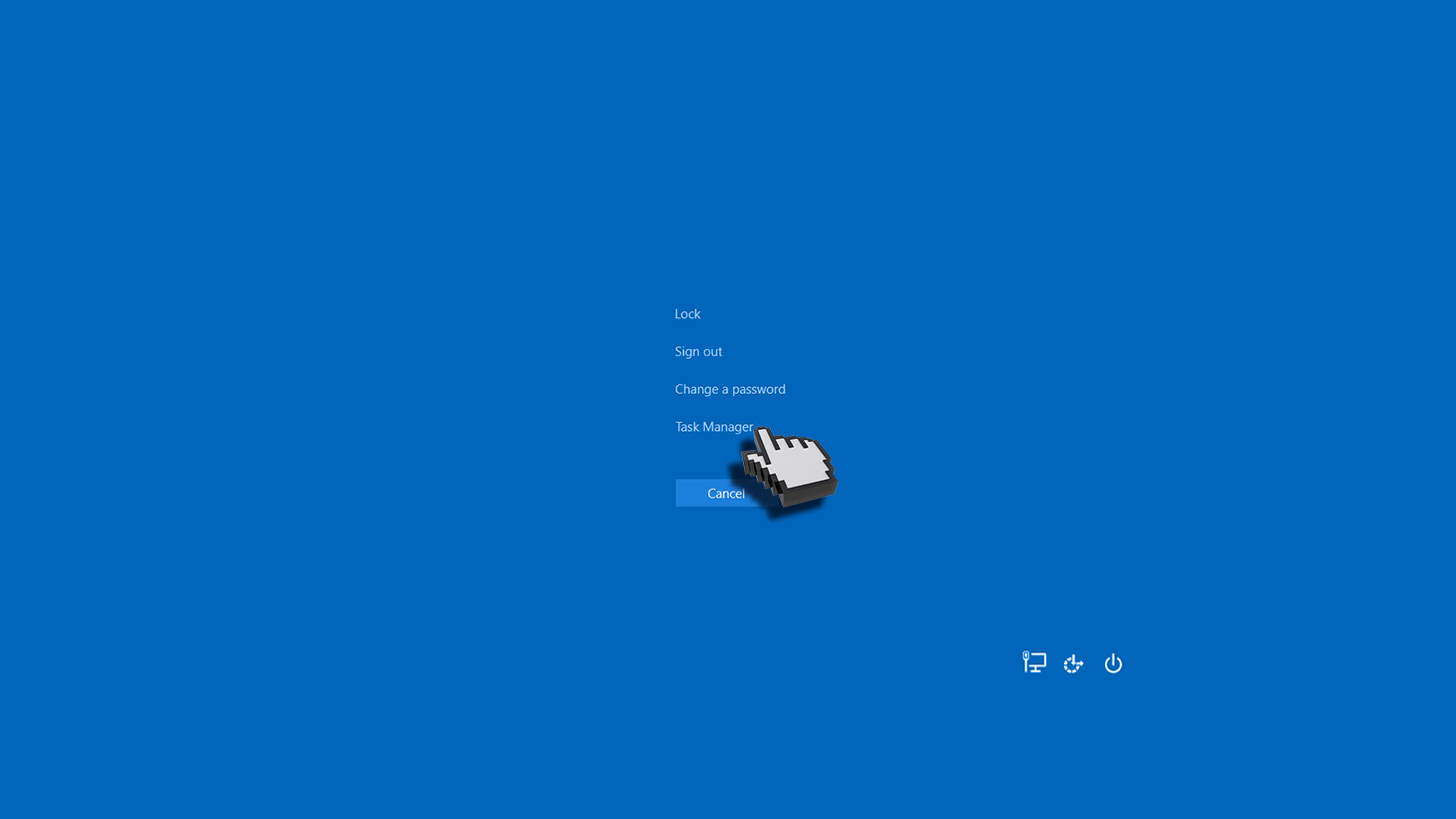1456x819 pixels.
Task: Launch Task Manager
Action: coord(713,427)
